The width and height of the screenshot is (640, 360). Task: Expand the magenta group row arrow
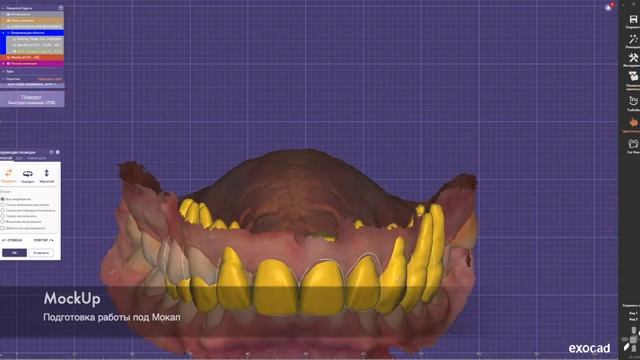[x=4, y=64]
